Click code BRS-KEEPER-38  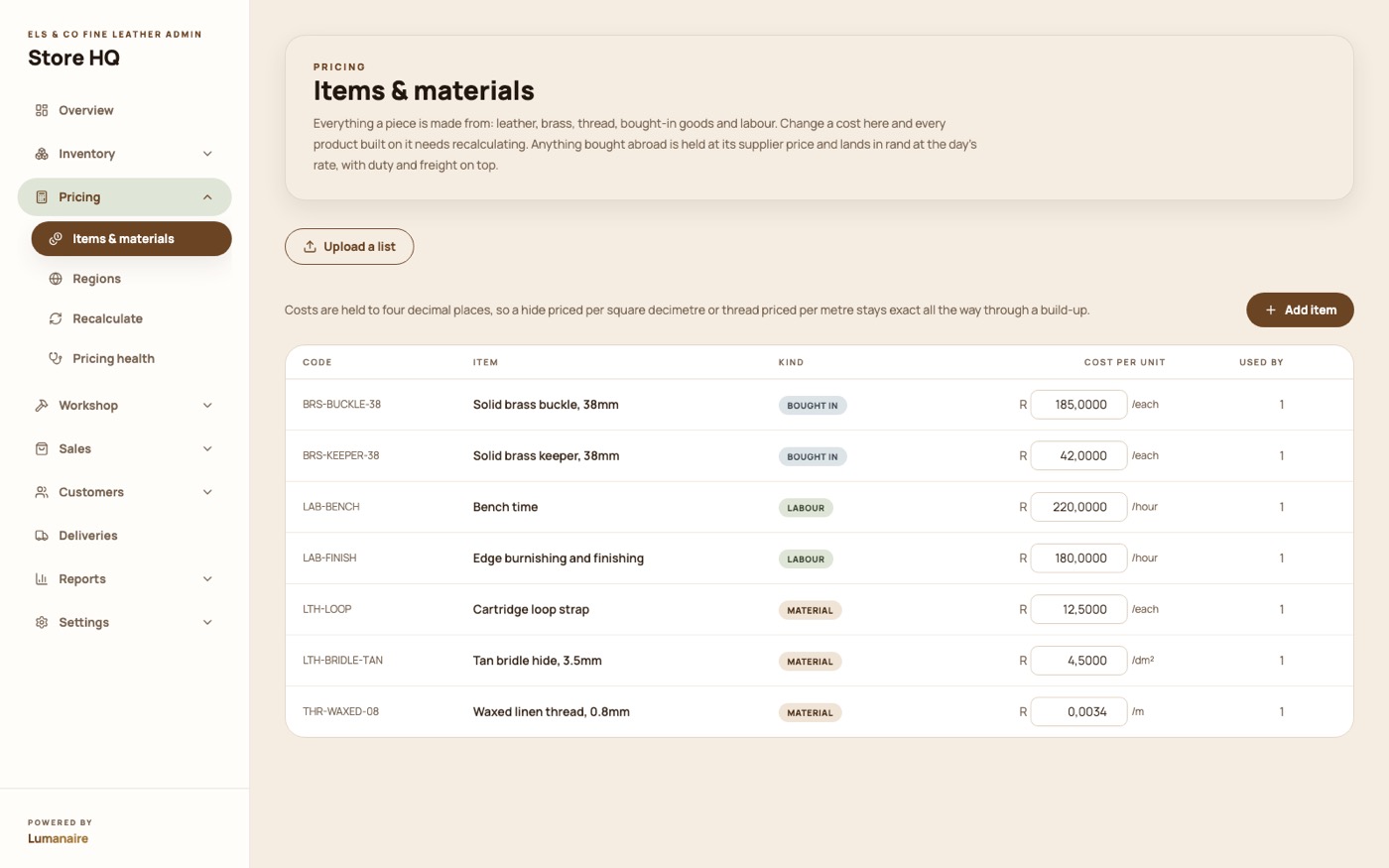(340, 456)
